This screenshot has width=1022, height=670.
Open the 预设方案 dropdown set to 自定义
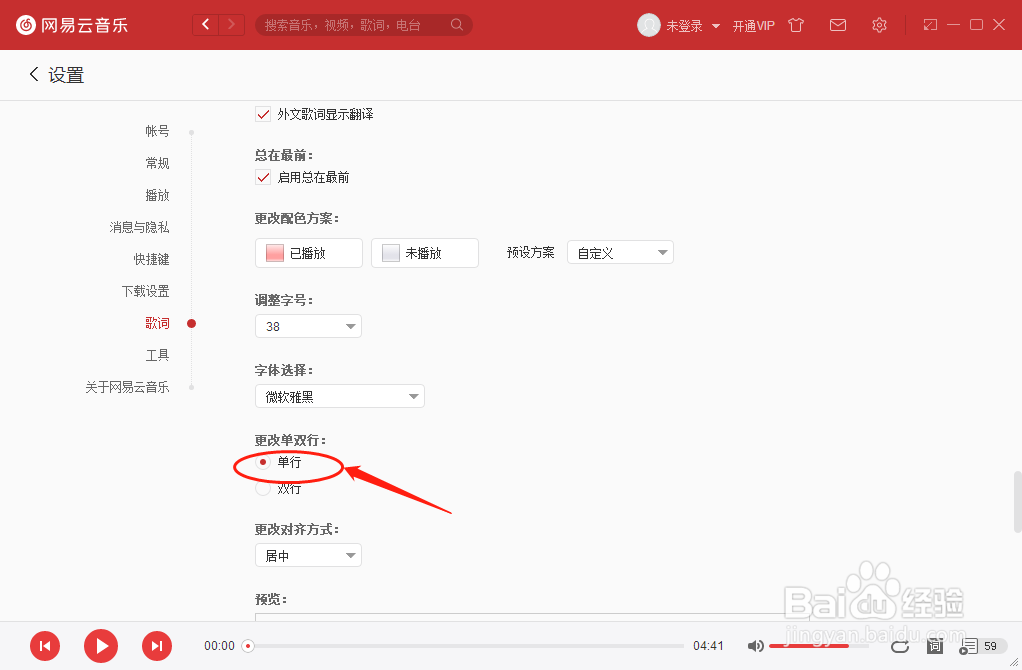pyautogui.click(x=620, y=252)
